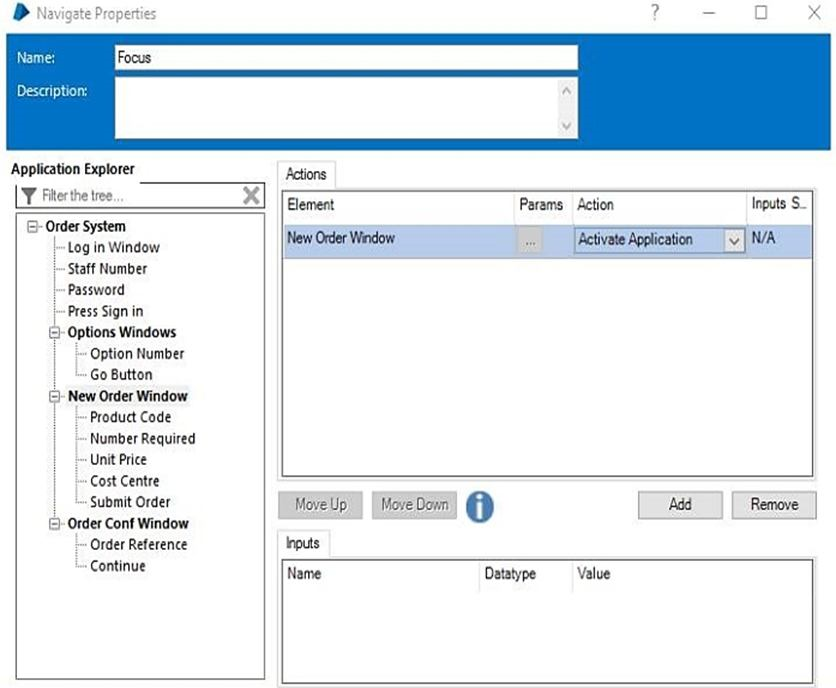Screen dimensions: 836x688
Task: Clear the tree filter with X icon
Action: [252, 195]
